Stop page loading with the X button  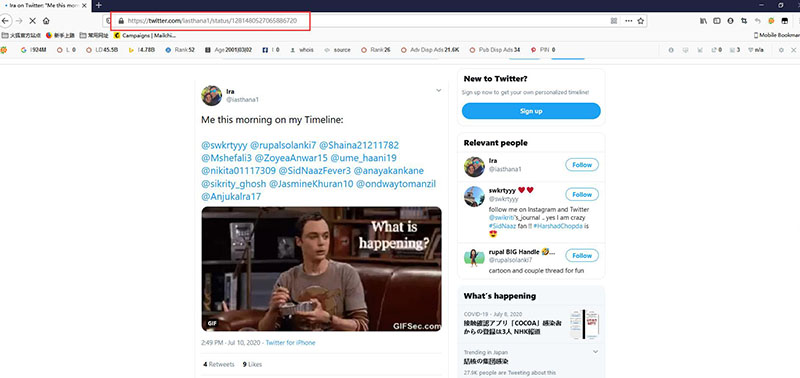coord(32,21)
